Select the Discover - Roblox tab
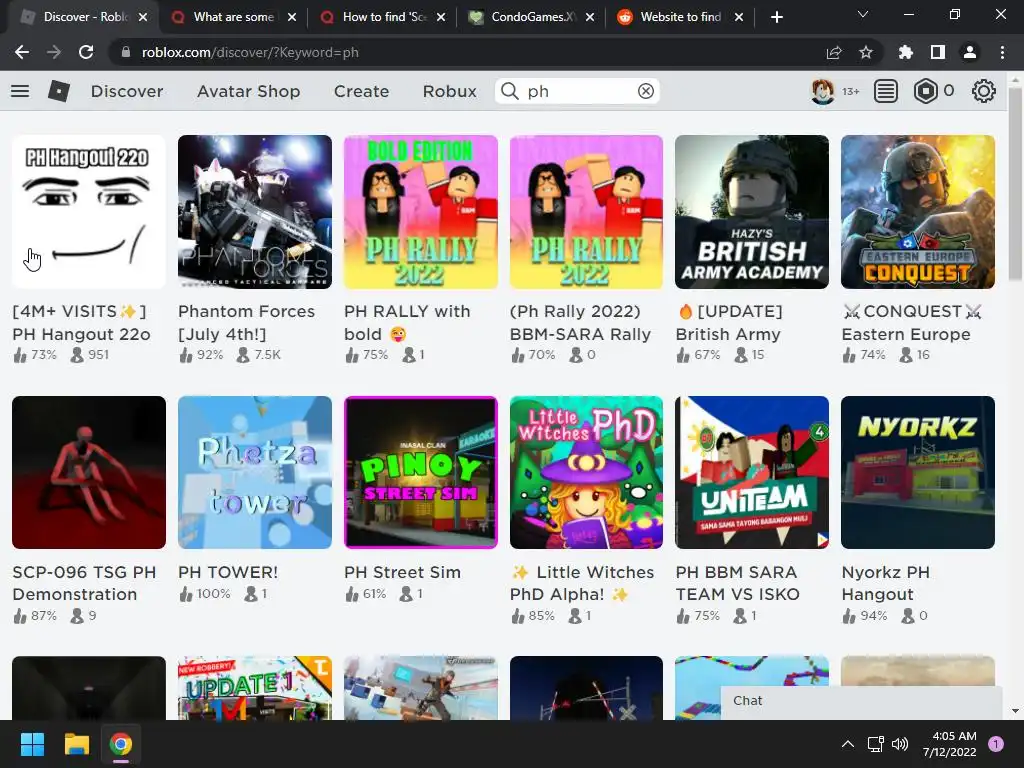The width and height of the screenshot is (1024, 768). 85,17
